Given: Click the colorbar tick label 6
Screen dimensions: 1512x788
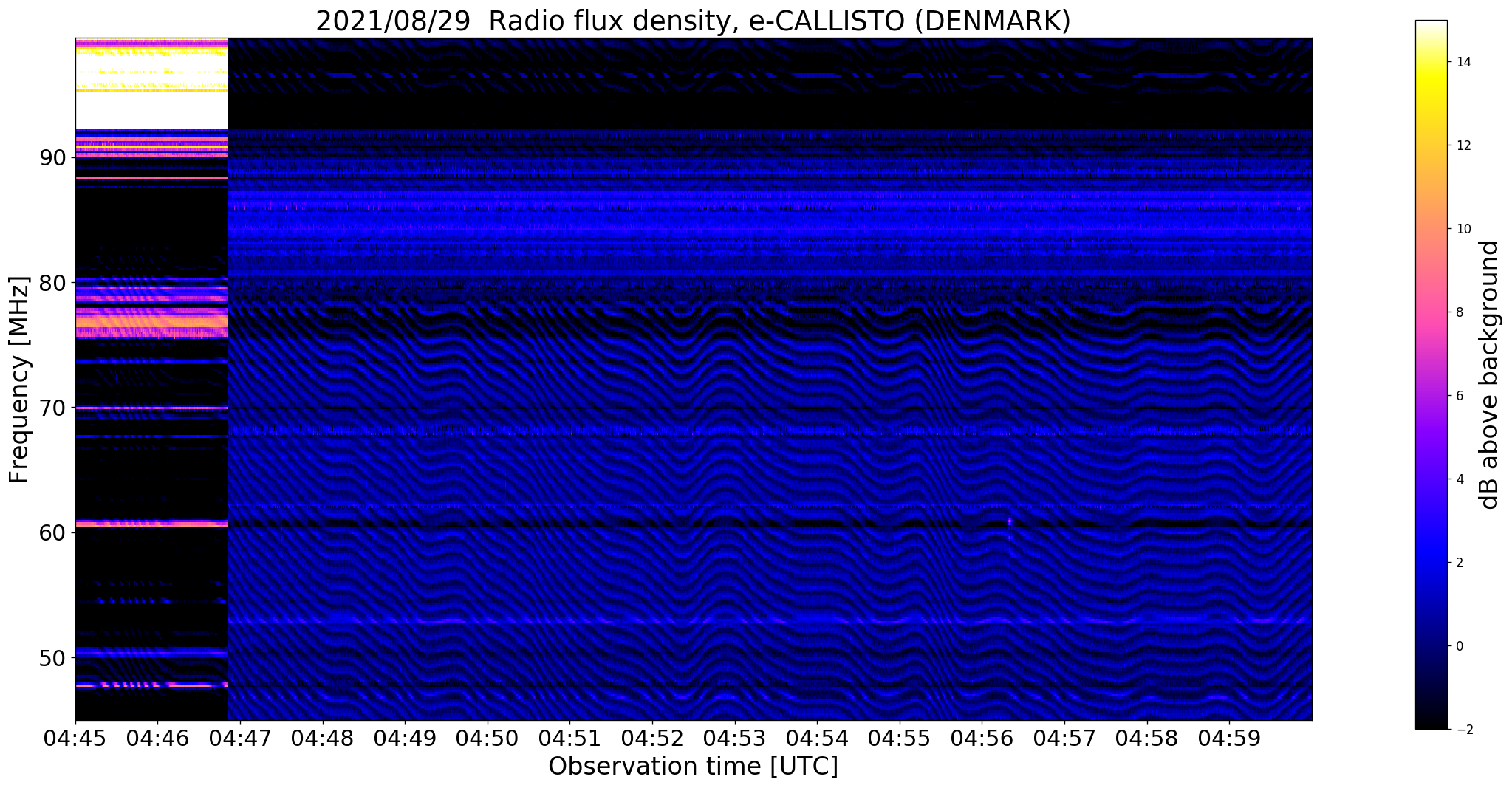Looking at the screenshot, I should (x=1458, y=396).
